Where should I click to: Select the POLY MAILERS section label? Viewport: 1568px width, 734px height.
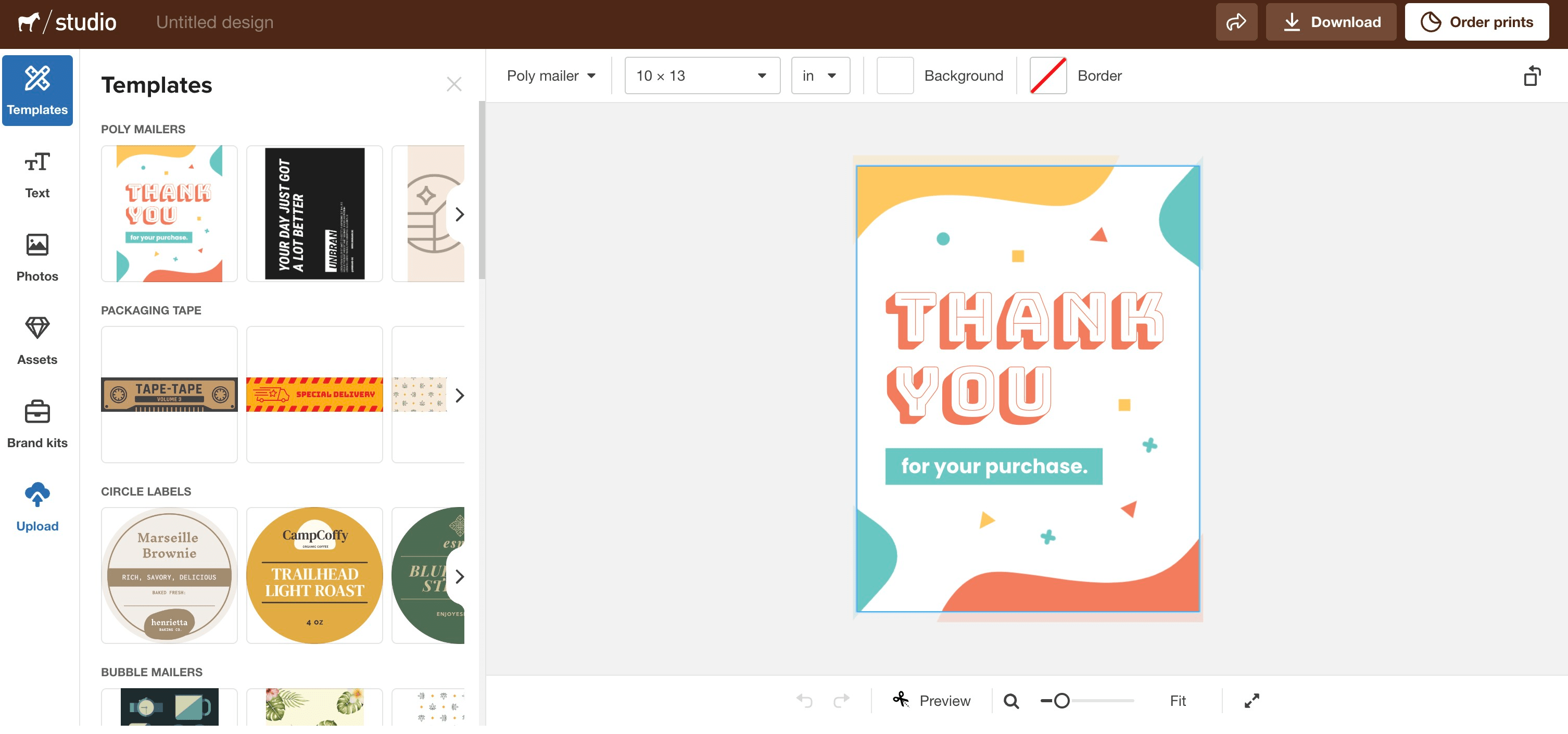[143, 128]
